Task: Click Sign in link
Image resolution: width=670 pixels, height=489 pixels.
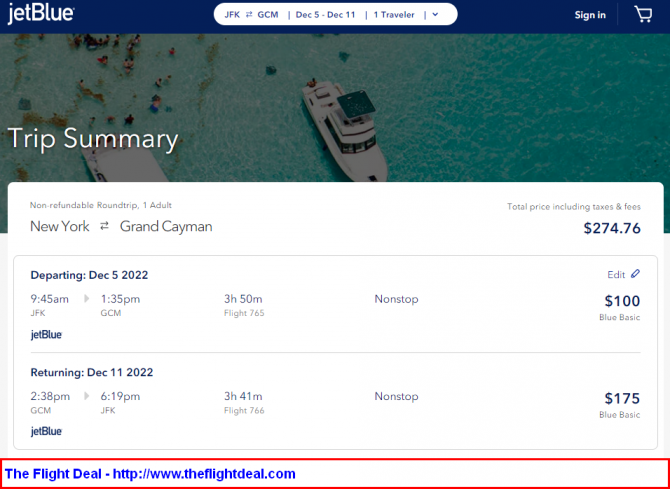Action: pos(590,15)
